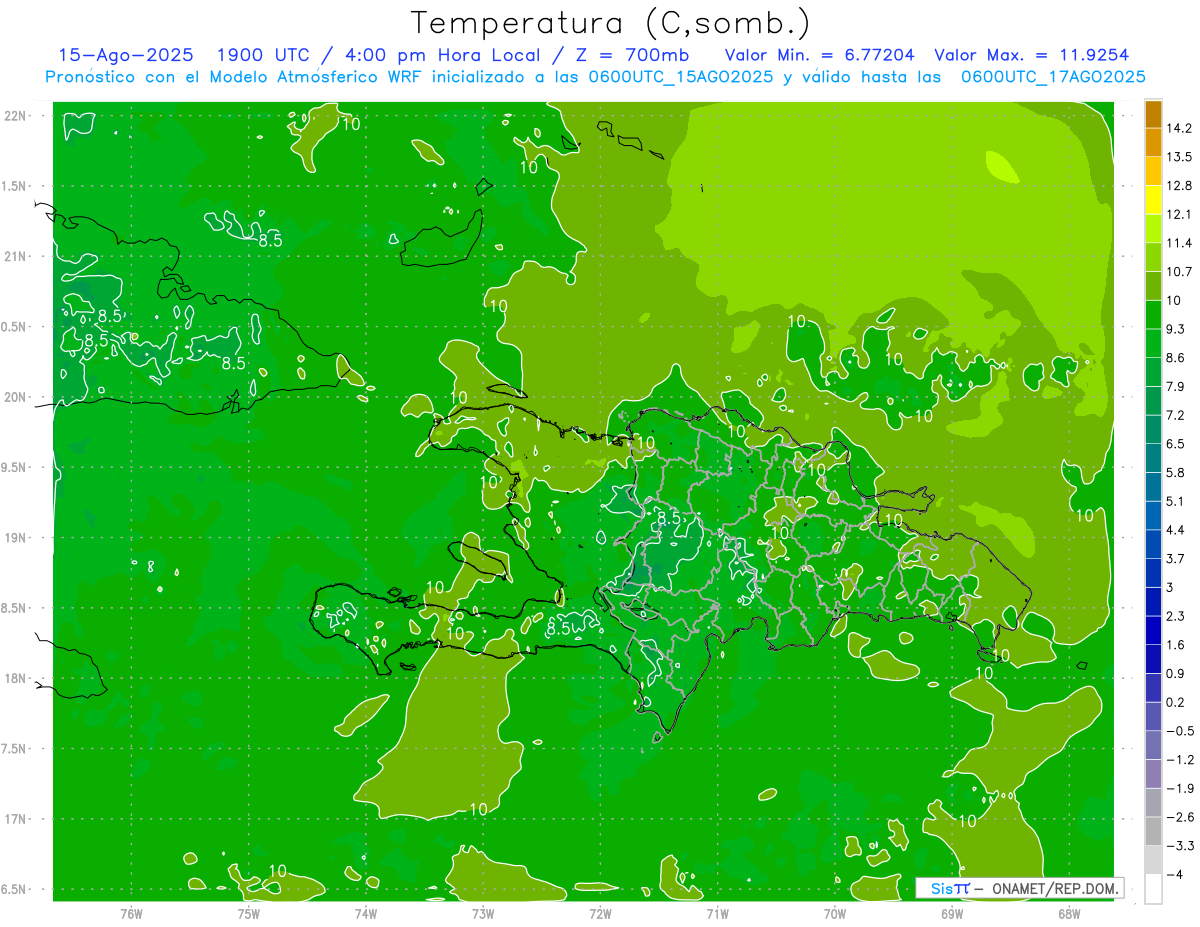The height and width of the screenshot is (927, 1200).
Task: Click the '-1.9' colorbar value
Action: (x=1179, y=788)
